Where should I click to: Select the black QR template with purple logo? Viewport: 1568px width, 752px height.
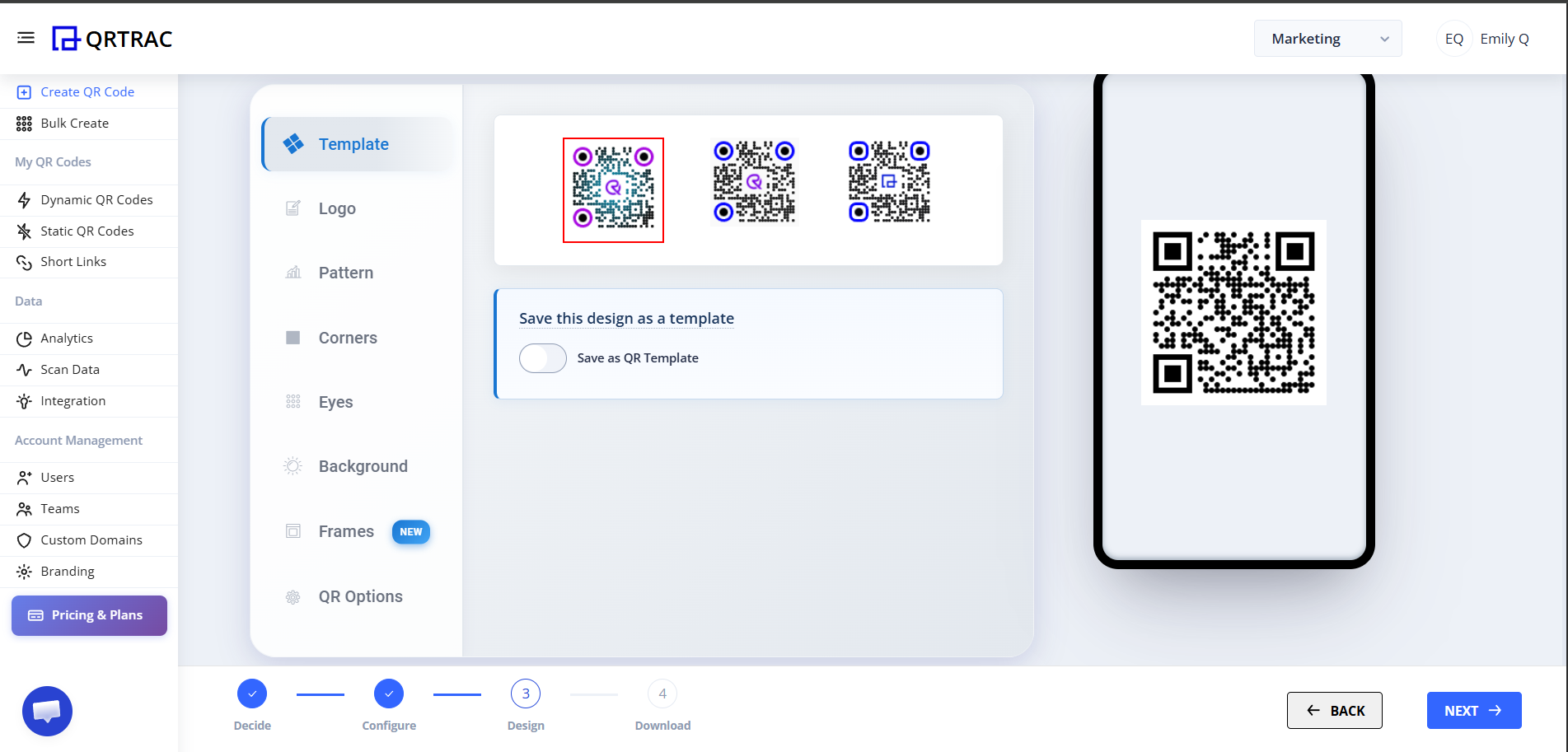[754, 182]
